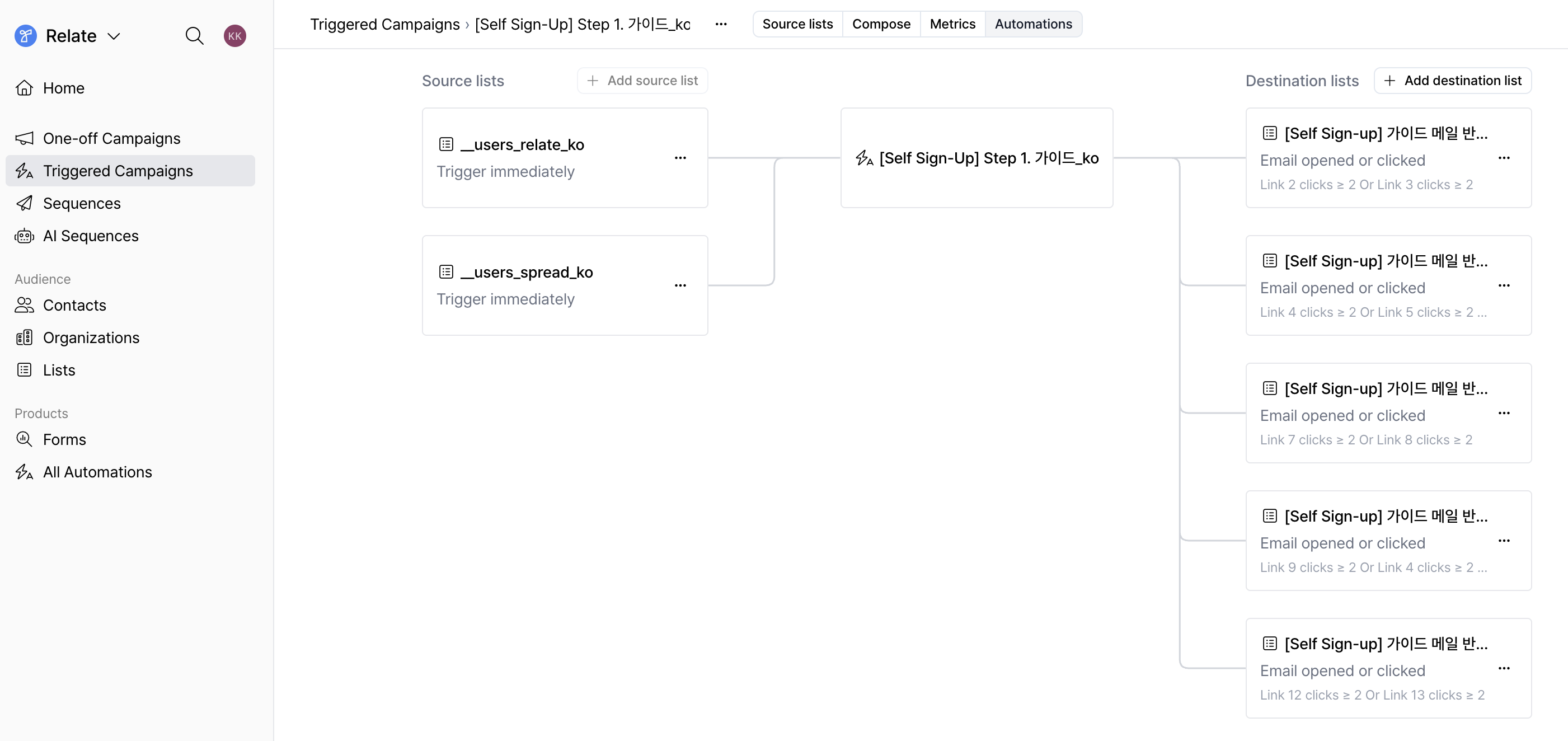Select Lists in the sidebar
This screenshot has width=1568, height=741.
(58, 369)
